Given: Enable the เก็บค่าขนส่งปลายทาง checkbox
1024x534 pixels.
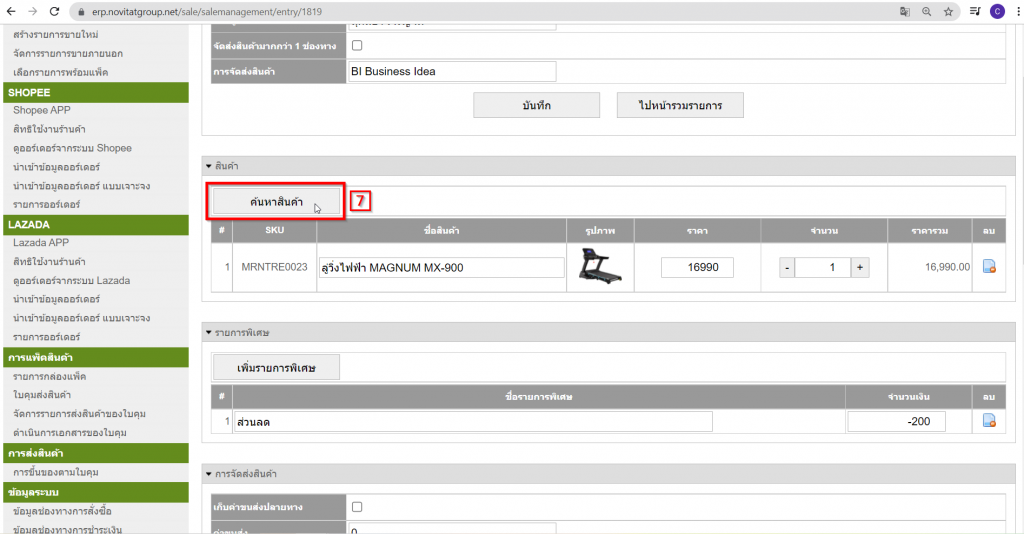Looking at the screenshot, I should 357,506.
